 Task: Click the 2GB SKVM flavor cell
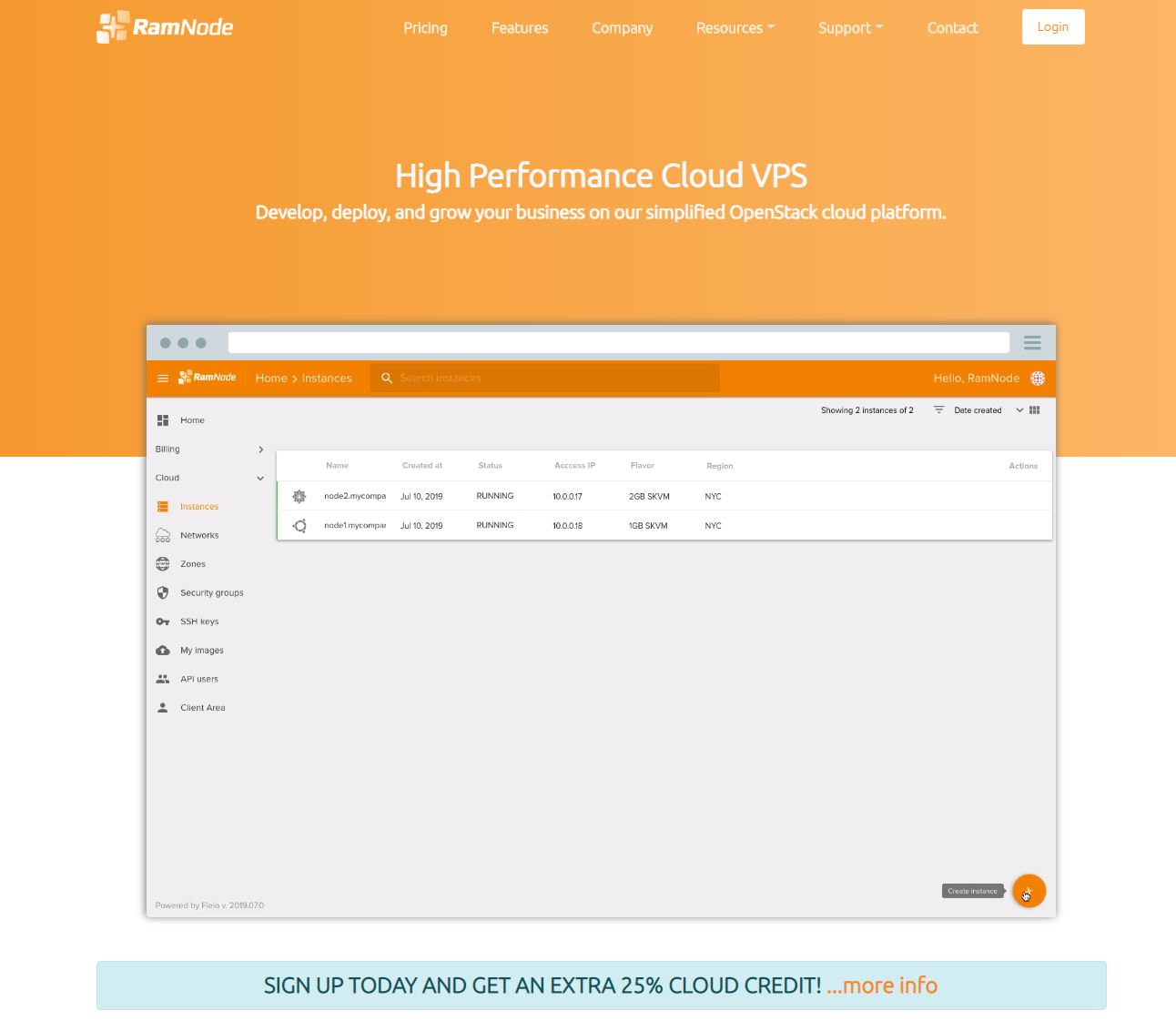pyautogui.click(x=649, y=497)
